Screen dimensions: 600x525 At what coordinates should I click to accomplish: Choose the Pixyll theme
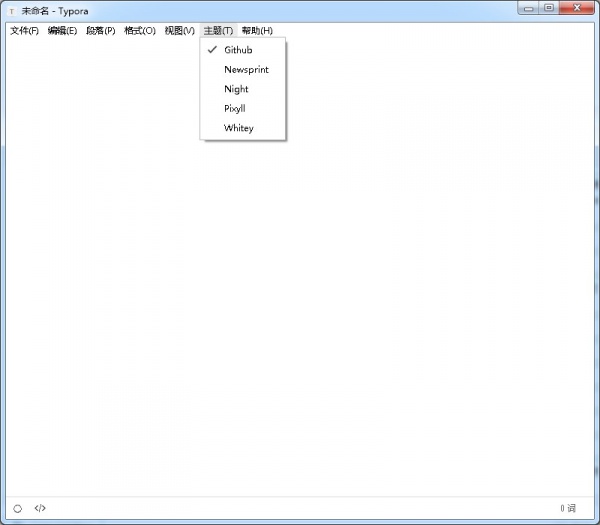235,108
